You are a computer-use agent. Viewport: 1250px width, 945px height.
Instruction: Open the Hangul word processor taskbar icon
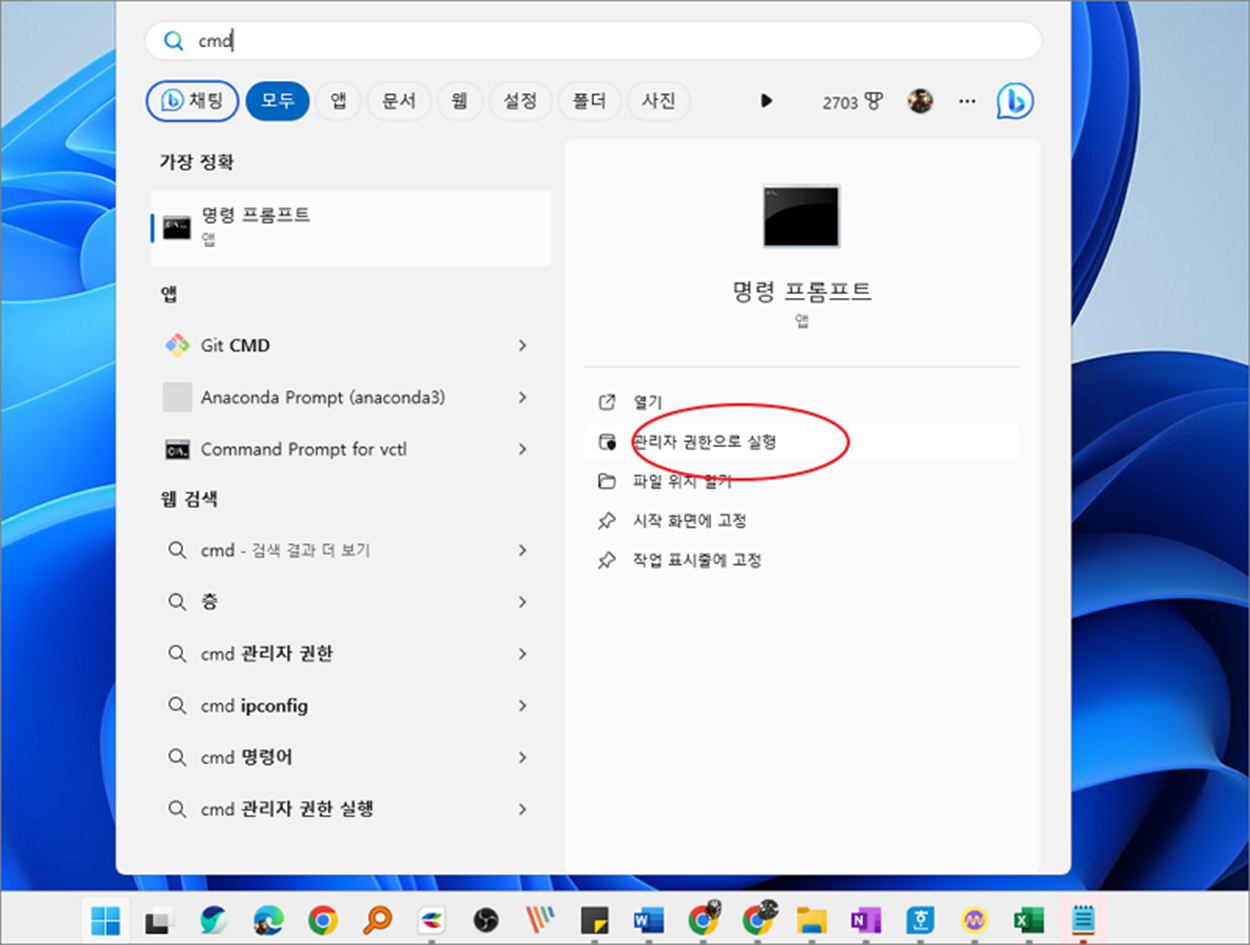tap(919, 920)
